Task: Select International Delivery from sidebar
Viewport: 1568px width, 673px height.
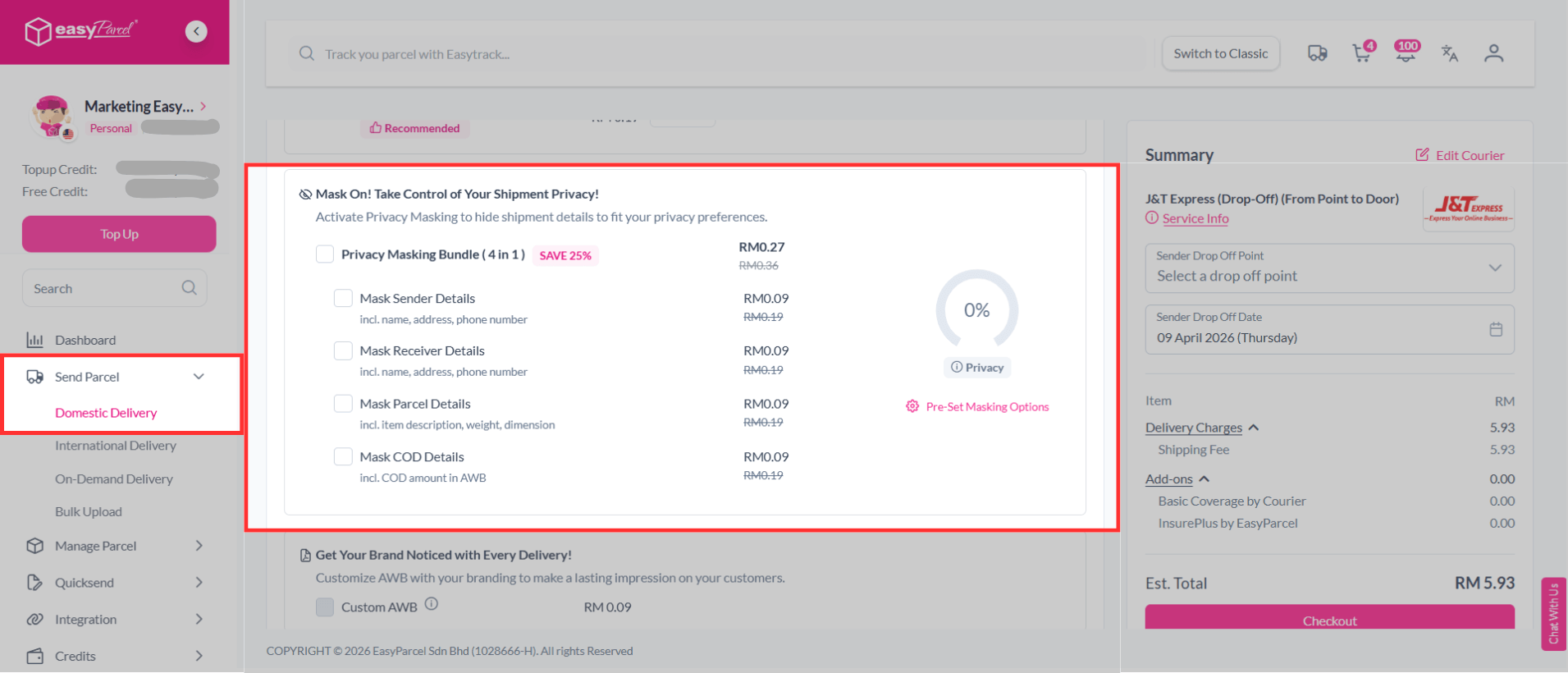Action: click(x=116, y=446)
